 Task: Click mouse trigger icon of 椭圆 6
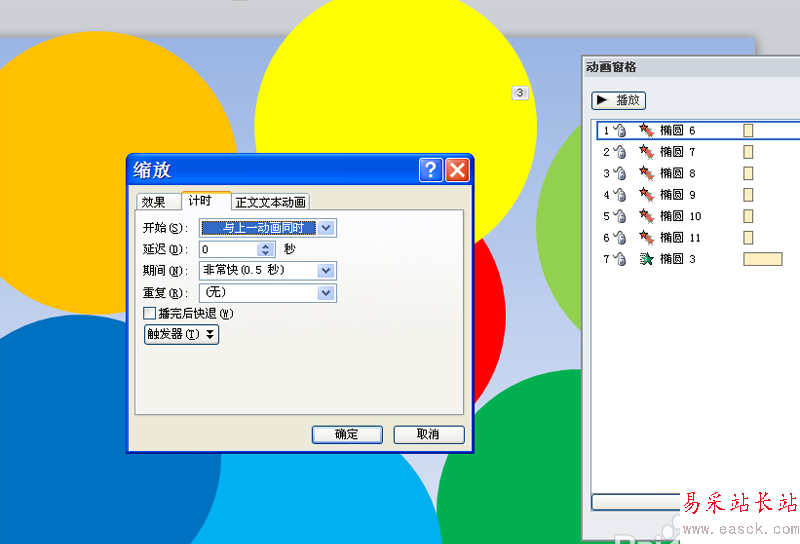coord(619,131)
